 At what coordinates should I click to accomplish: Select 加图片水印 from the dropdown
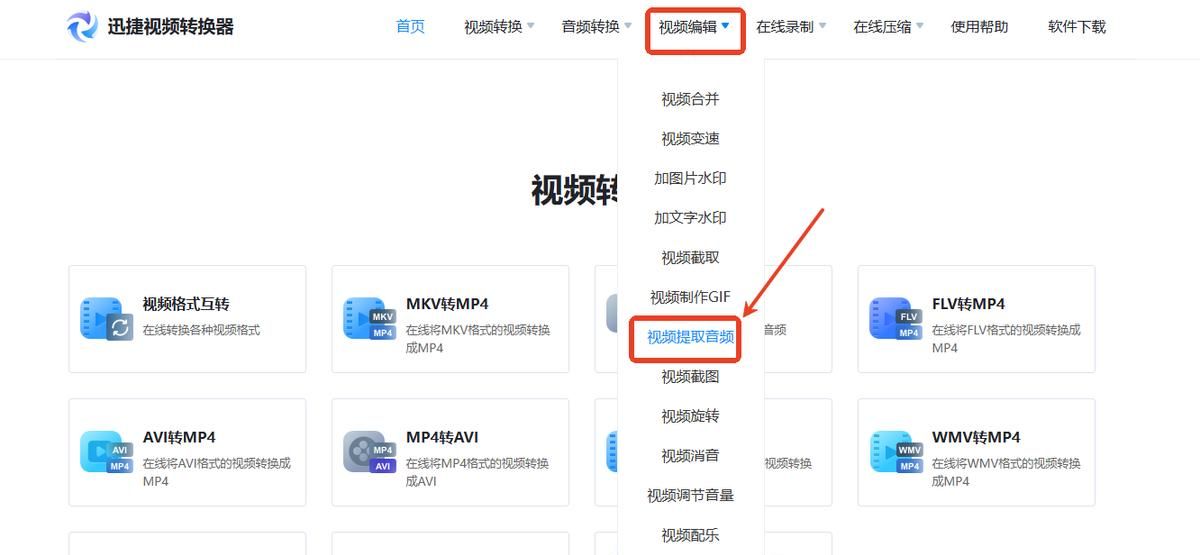[690, 178]
